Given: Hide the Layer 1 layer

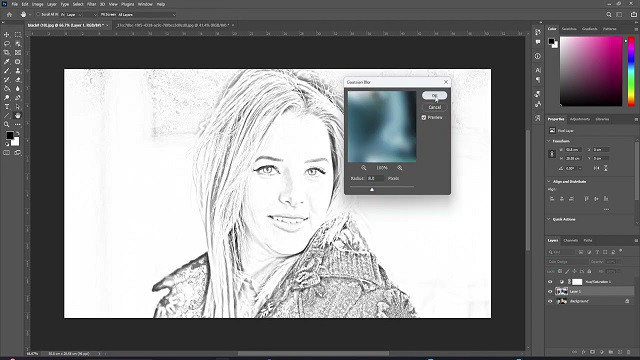Looking at the screenshot, I should pos(550,291).
